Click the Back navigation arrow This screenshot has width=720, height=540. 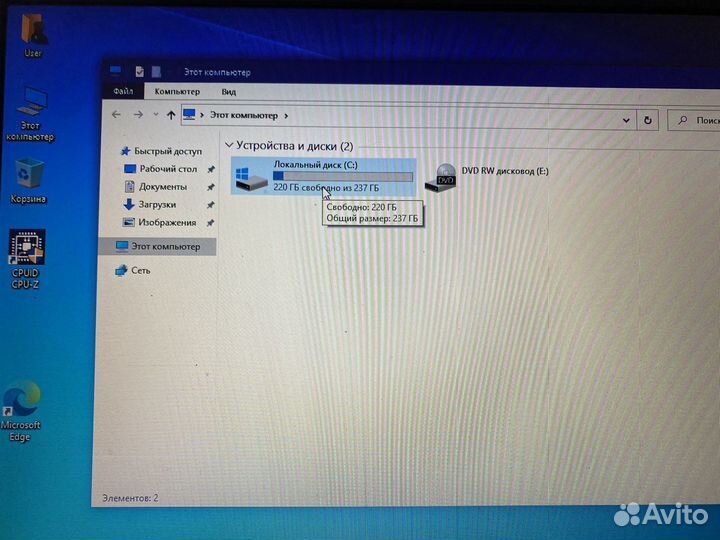pyautogui.click(x=116, y=114)
